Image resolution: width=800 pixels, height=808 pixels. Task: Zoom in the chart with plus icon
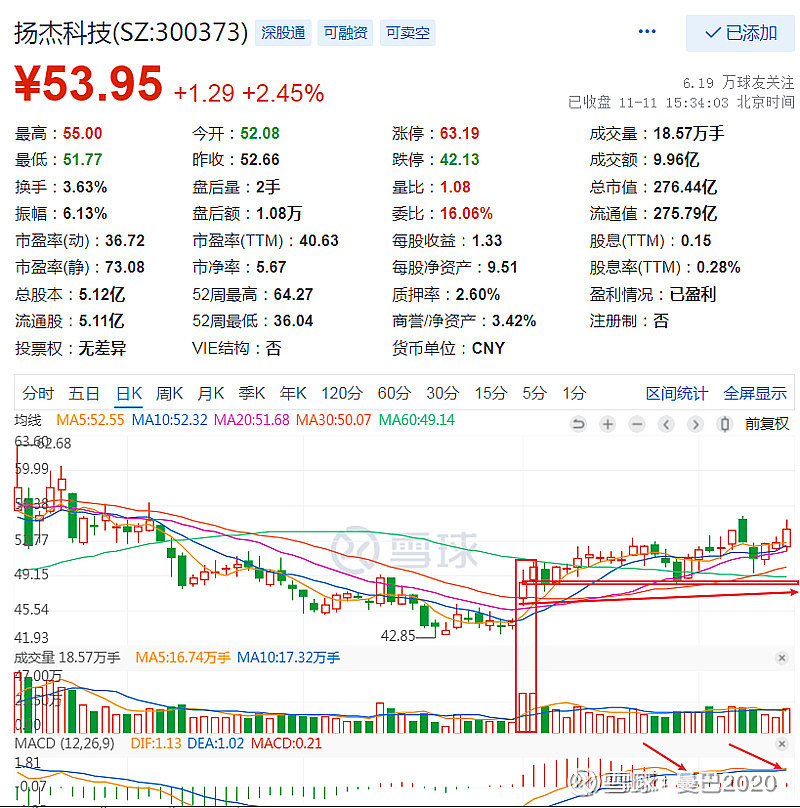(608, 425)
